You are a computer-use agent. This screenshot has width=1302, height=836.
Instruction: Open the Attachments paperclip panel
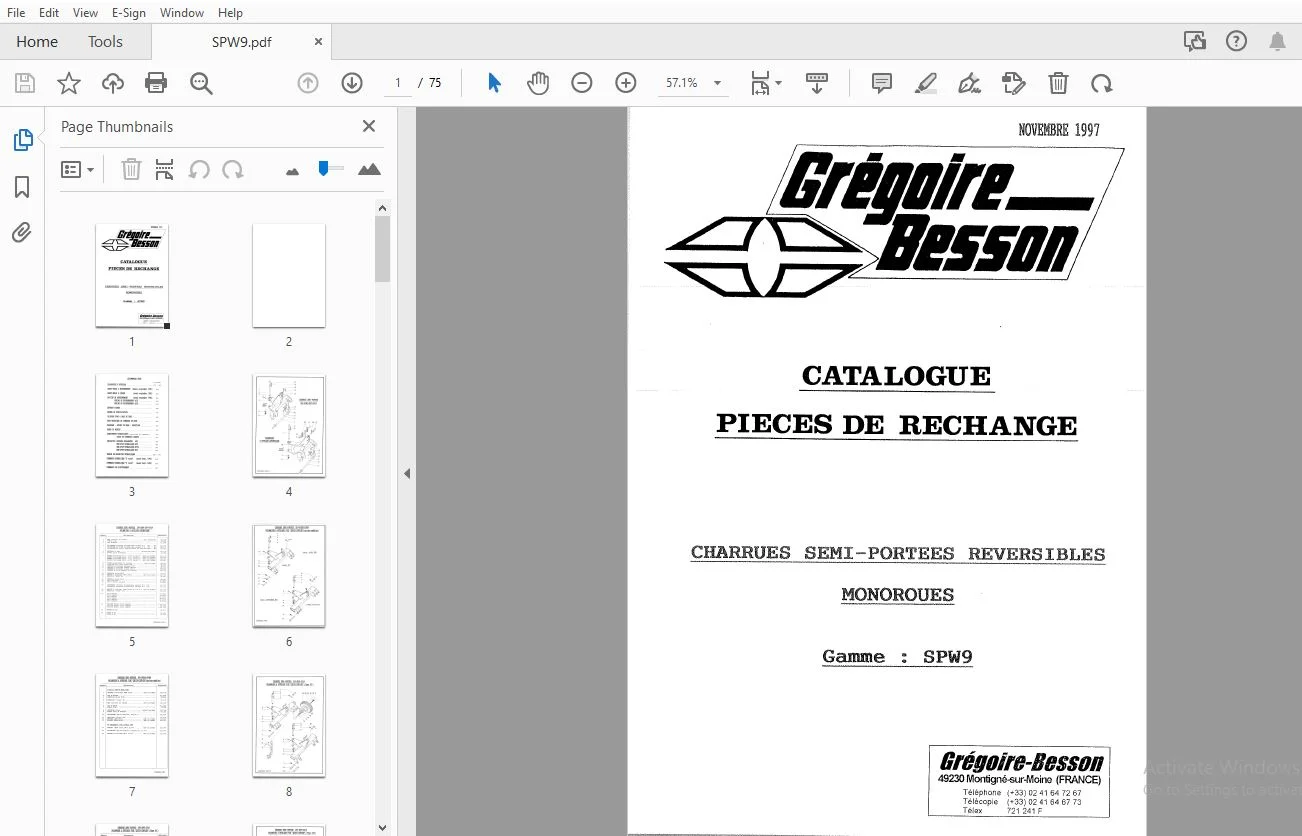click(x=22, y=233)
